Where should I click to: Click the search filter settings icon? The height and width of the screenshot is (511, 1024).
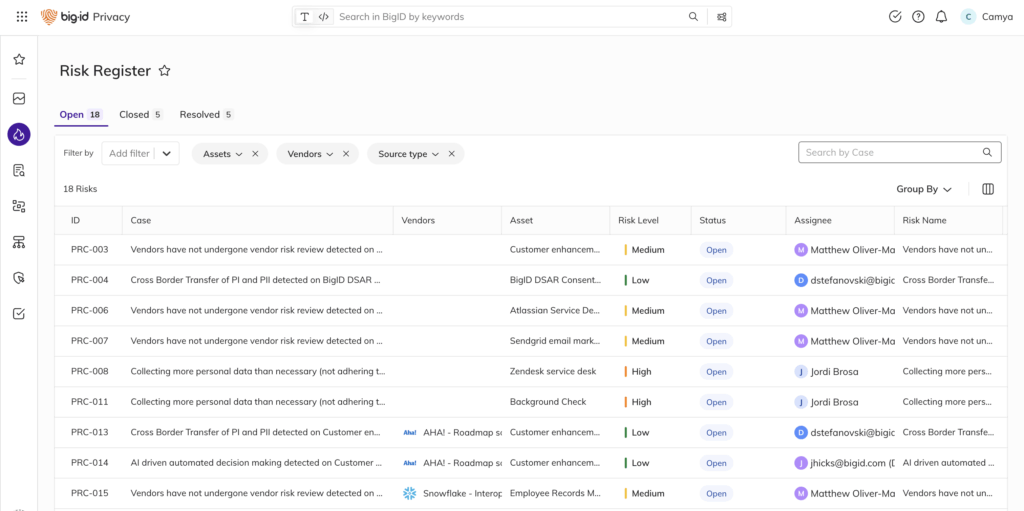click(722, 17)
